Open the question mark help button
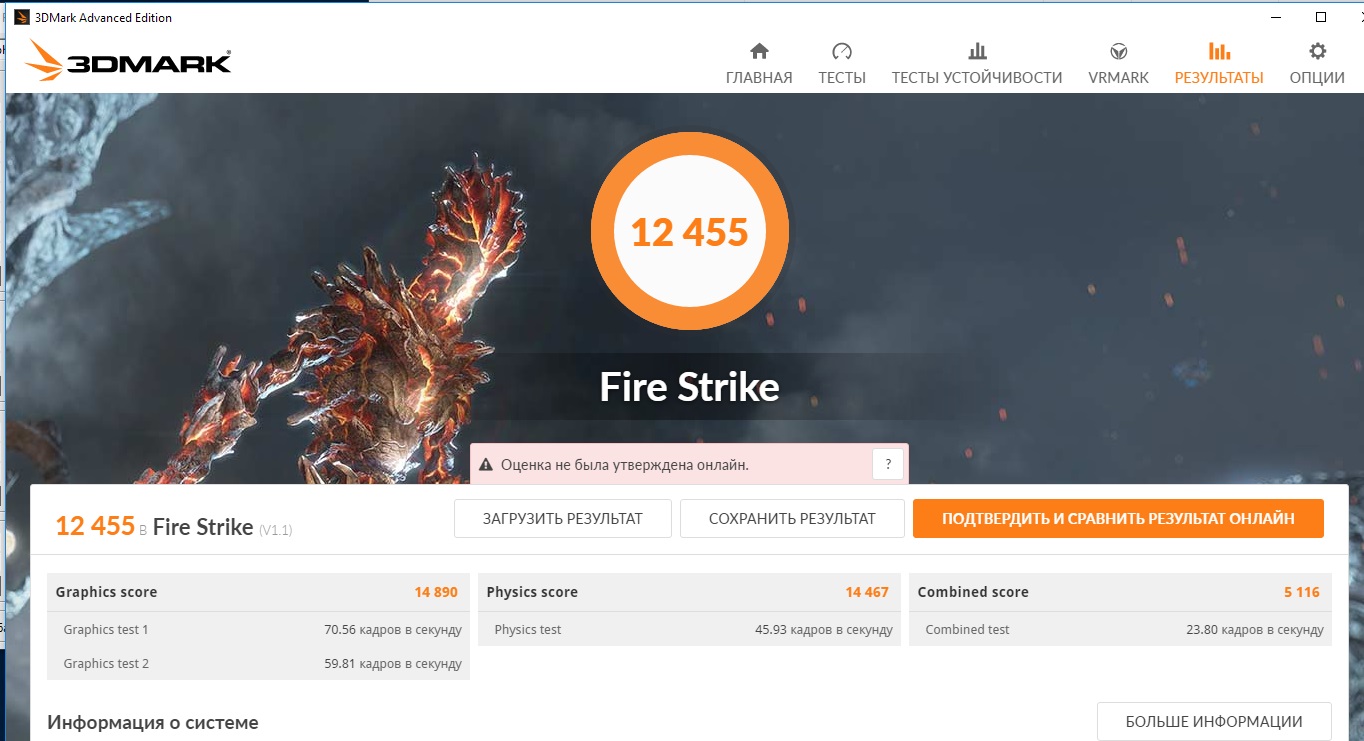 pos(888,464)
